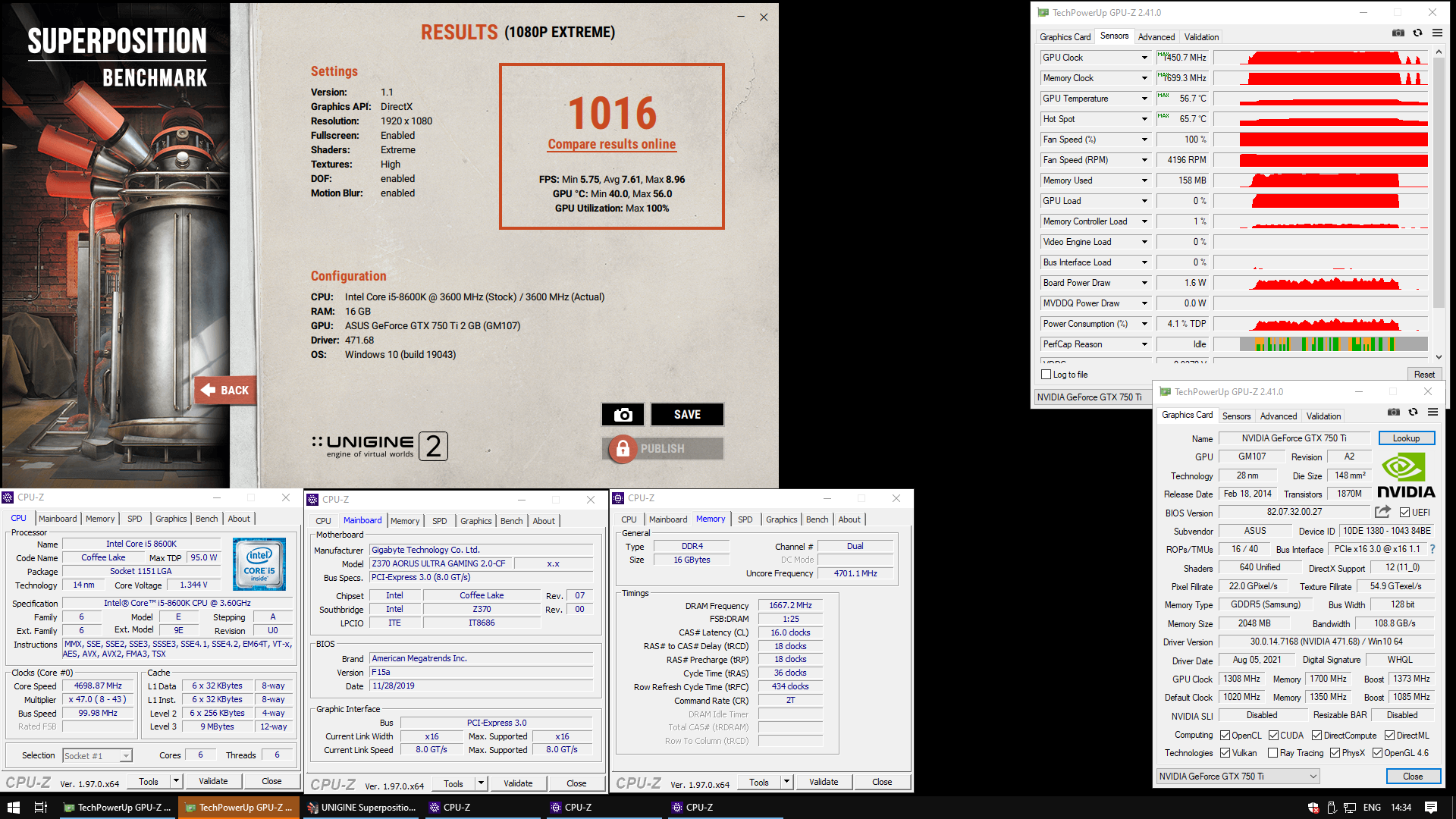The width and height of the screenshot is (1456, 819).
Task: Click camera icon in GPU-Z Graphics Card window
Action: pyautogui.click(x=1394, y=413)
